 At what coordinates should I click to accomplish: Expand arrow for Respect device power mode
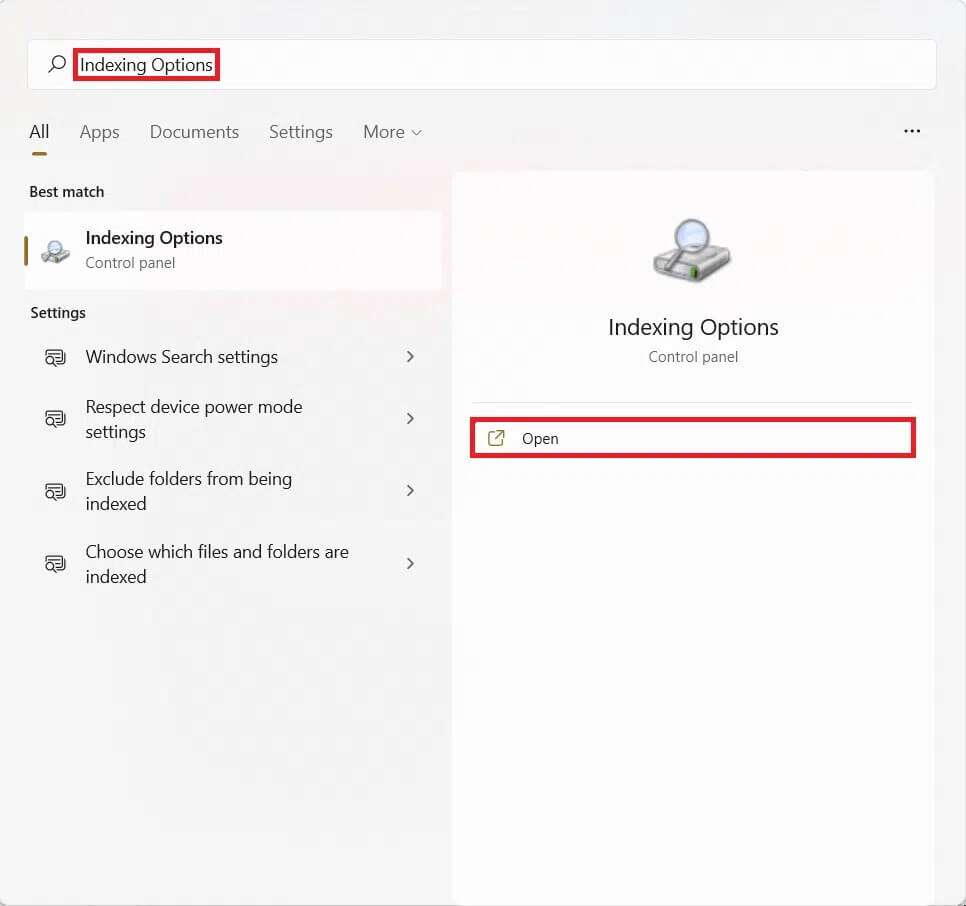tap(410, 419)
